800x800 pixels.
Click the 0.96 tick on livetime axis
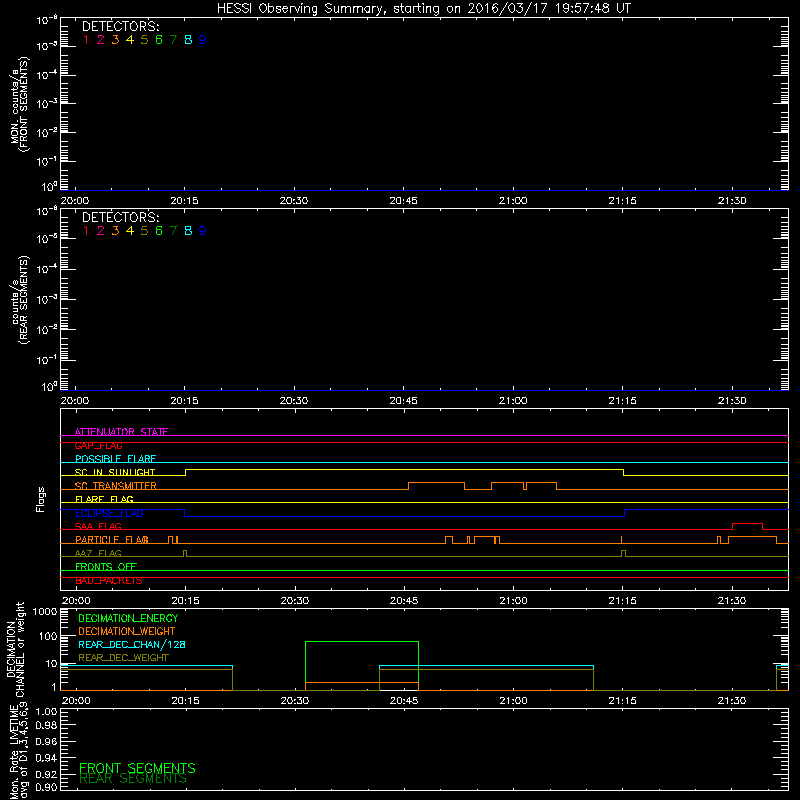[x=47, y=741]
